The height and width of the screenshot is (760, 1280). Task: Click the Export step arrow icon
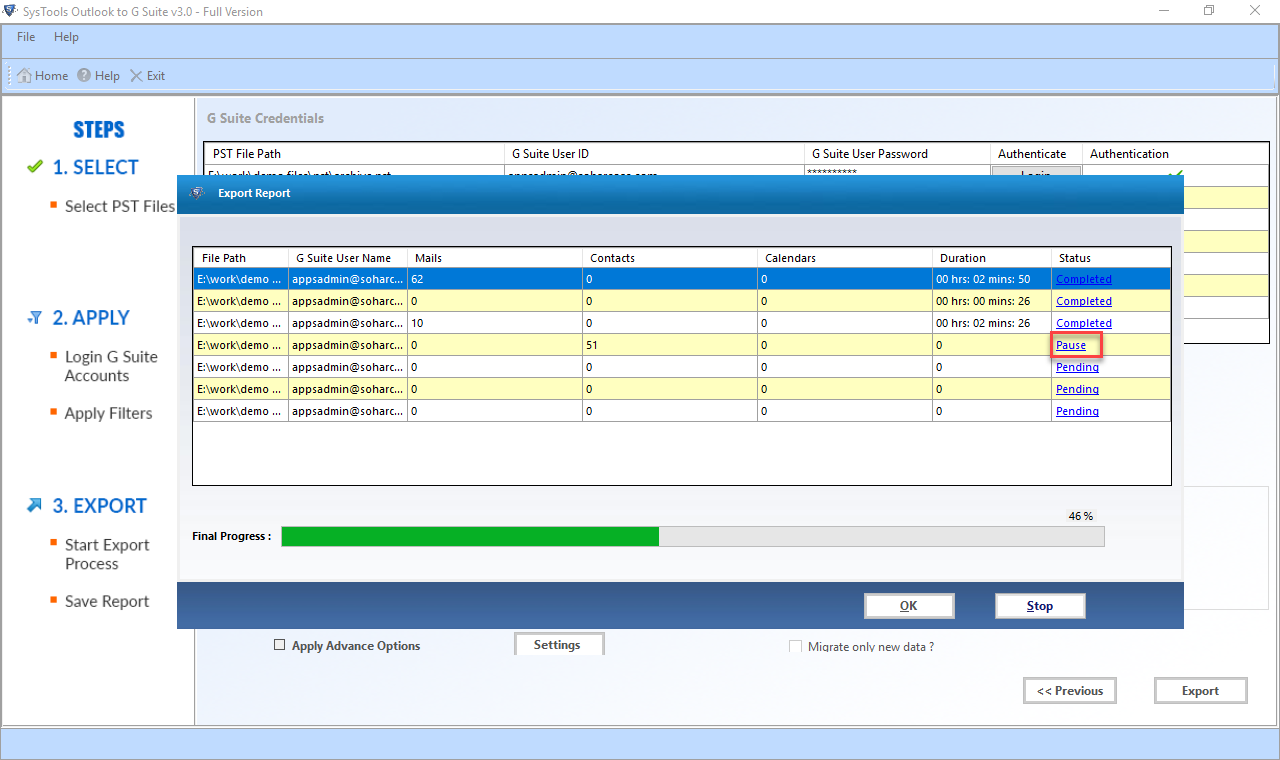[35, 506]
